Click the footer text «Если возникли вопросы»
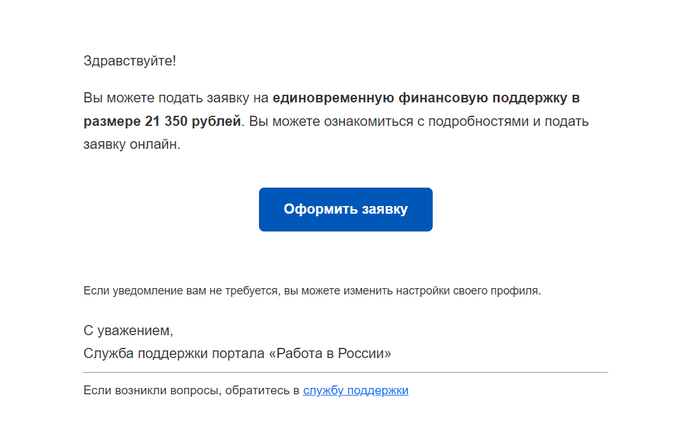The height and width of the screenshot is (435, 700). coord(151,391)
